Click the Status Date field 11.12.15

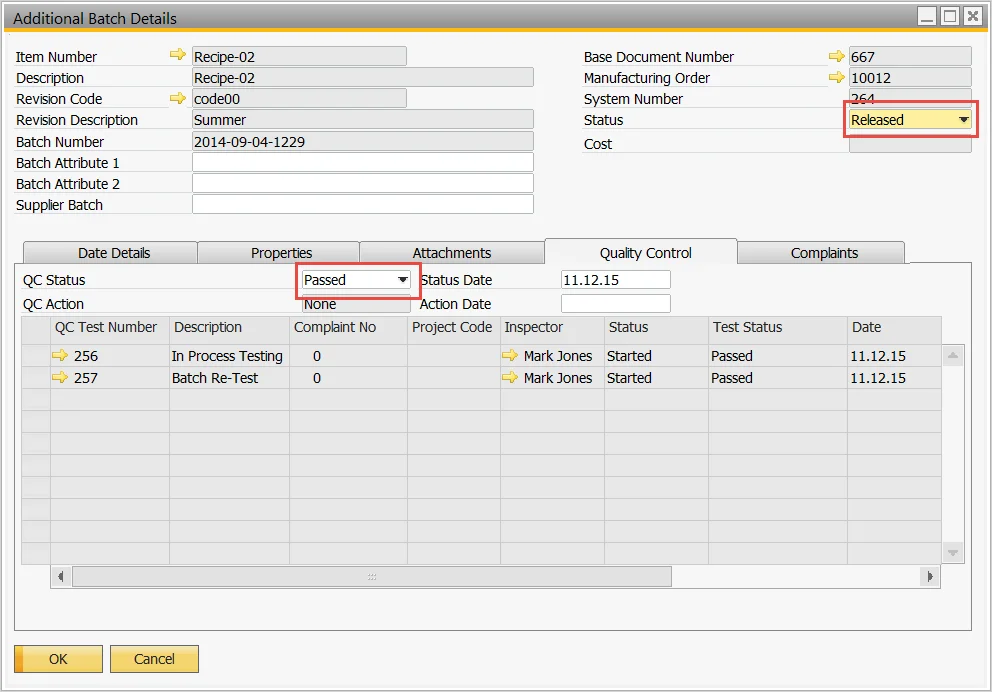(x=616, y=280)
